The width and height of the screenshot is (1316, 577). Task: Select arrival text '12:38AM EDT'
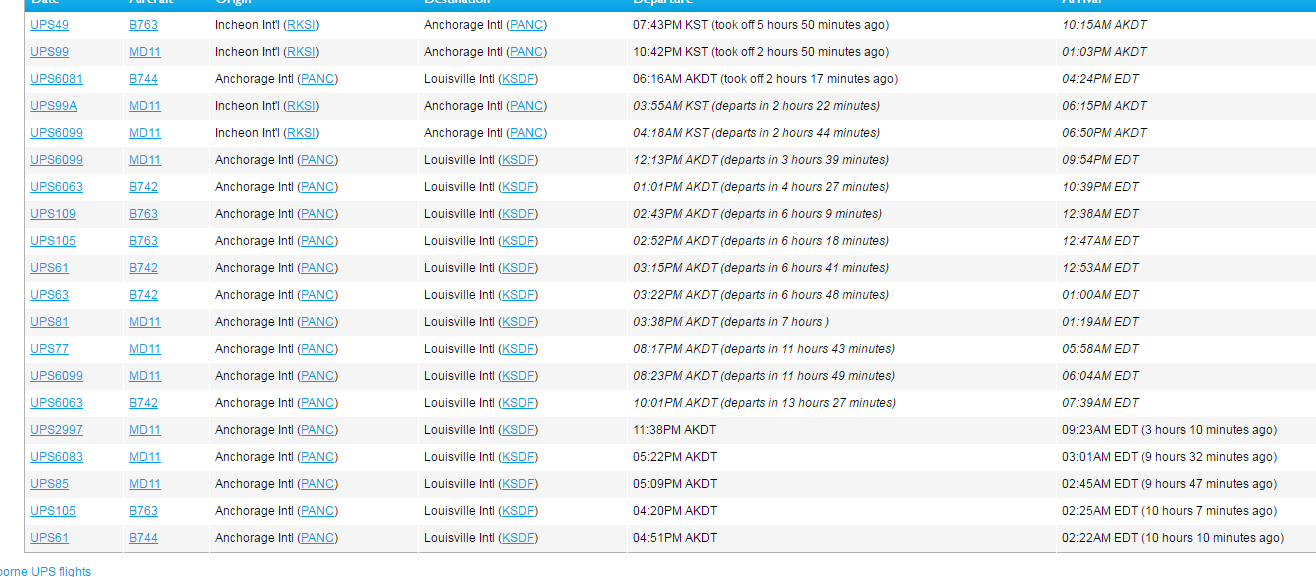tap(1100, 214)
